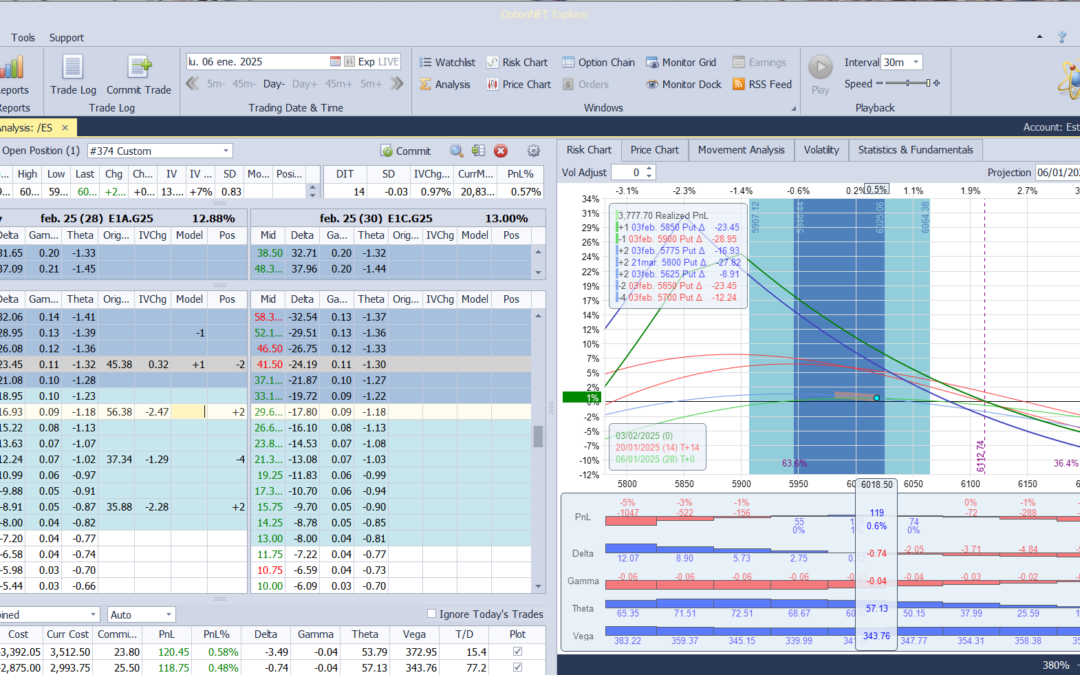Image resolution: width=1080 pixels, height=675 pixels.
Task: Click the Vol Adjust value field
Action: click(x=627, y=172)
